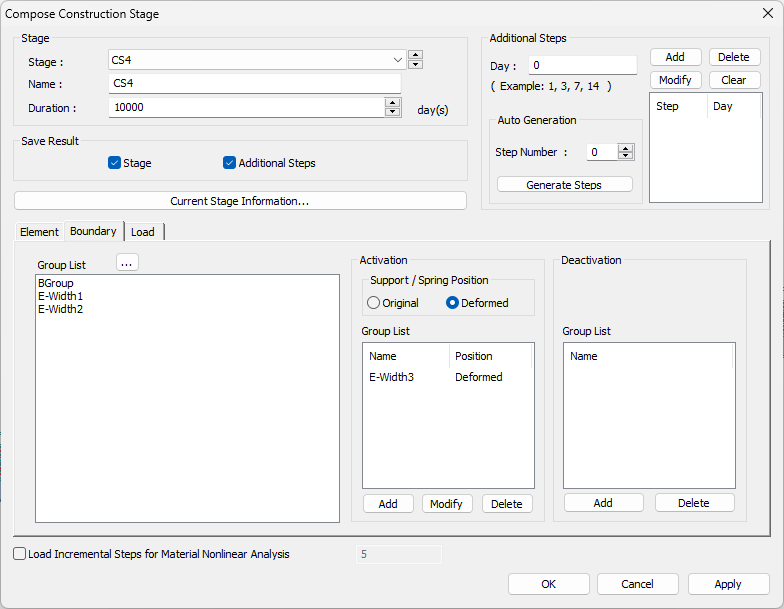Image resolution: width=784 pixels, height=609 pixels.
Task: Switch to the Element tab
Action: pos(39,232)
